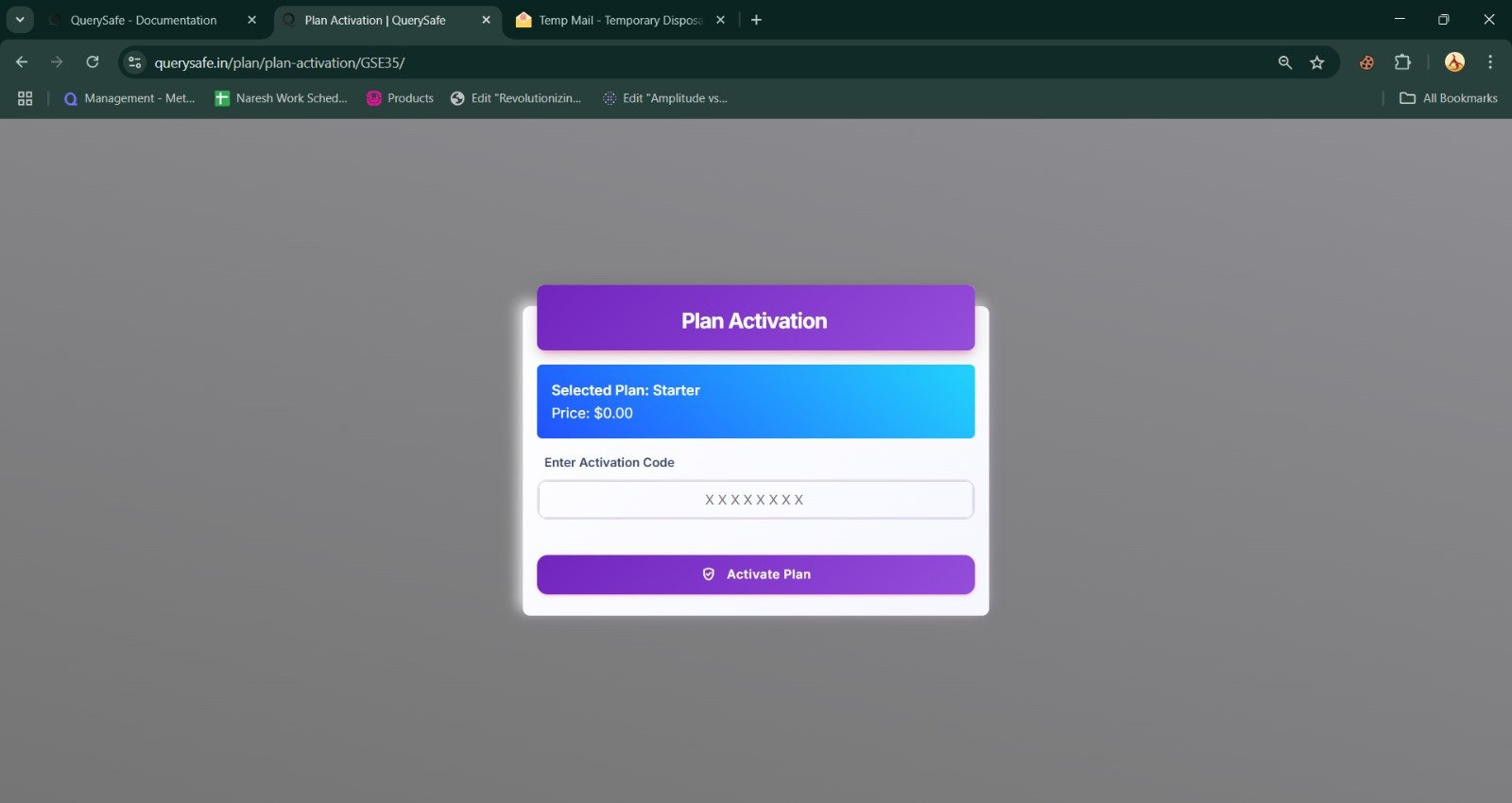Click the Price: $0.00 text
Screen dimensions: 1512x803
pos(593,413)
